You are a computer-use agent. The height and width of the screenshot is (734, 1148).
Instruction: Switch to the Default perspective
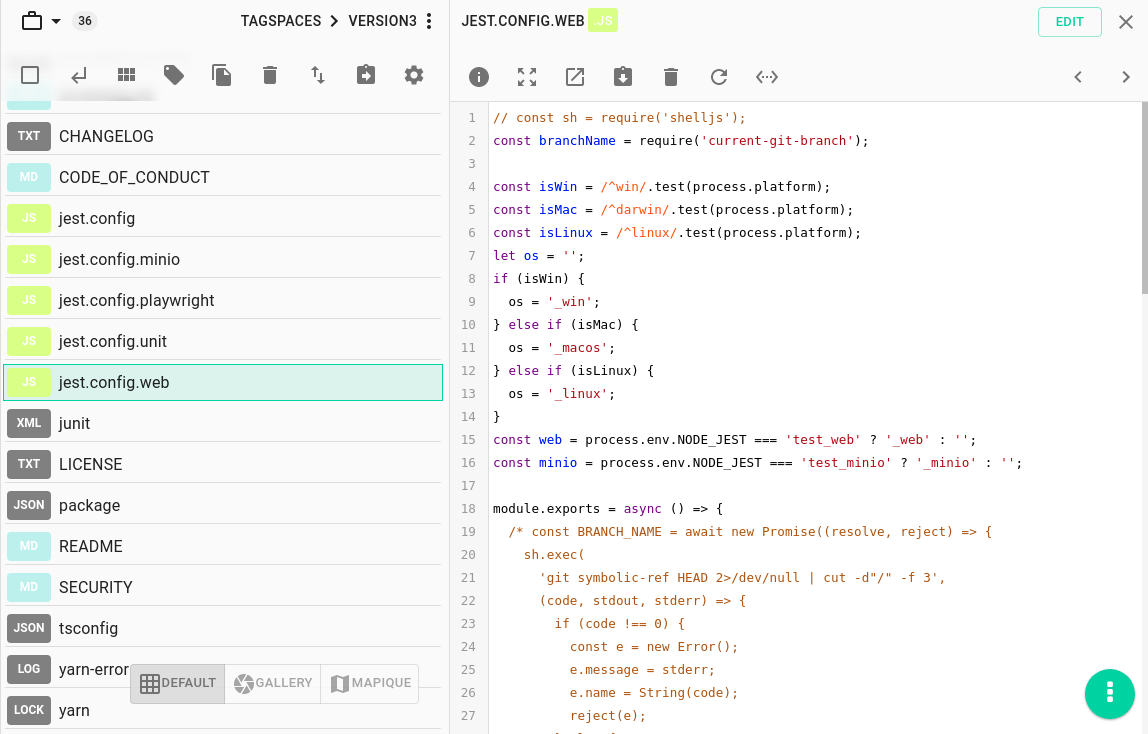[x=178, y=683]
